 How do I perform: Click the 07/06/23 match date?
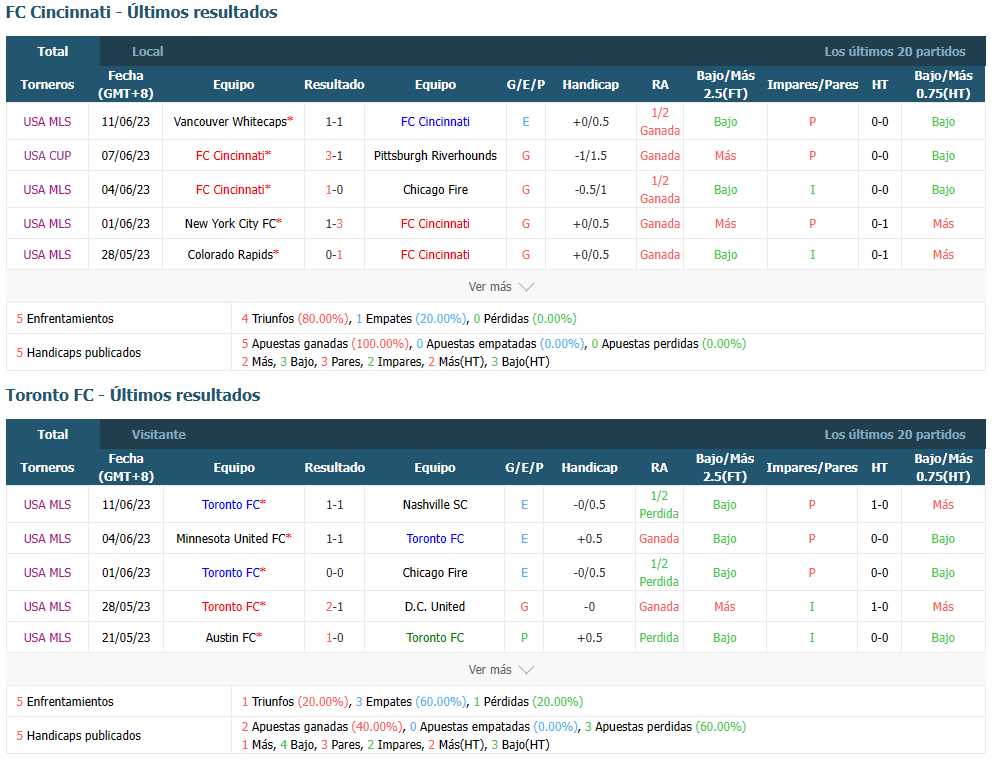[x=126, y=155]
